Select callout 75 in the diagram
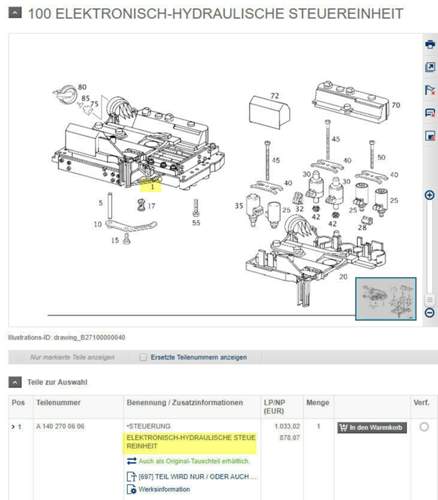The width and height of the screenshot is (438, 500). tap(94, 104)
